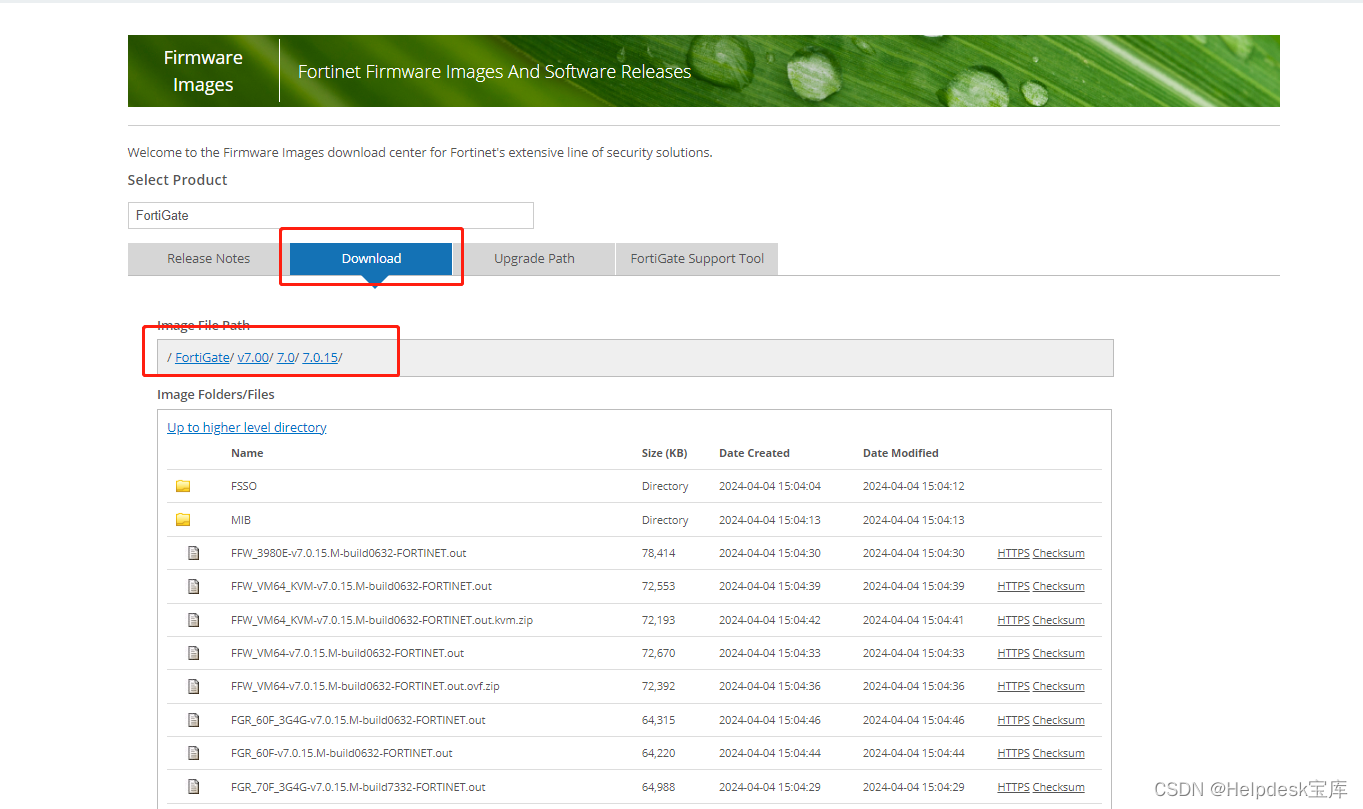The height and width of the screenshot is (809, 1363).
Task: Download FFW_VM64_KVM kvm.zip via HTTPS
Action: pos(1013,620)
